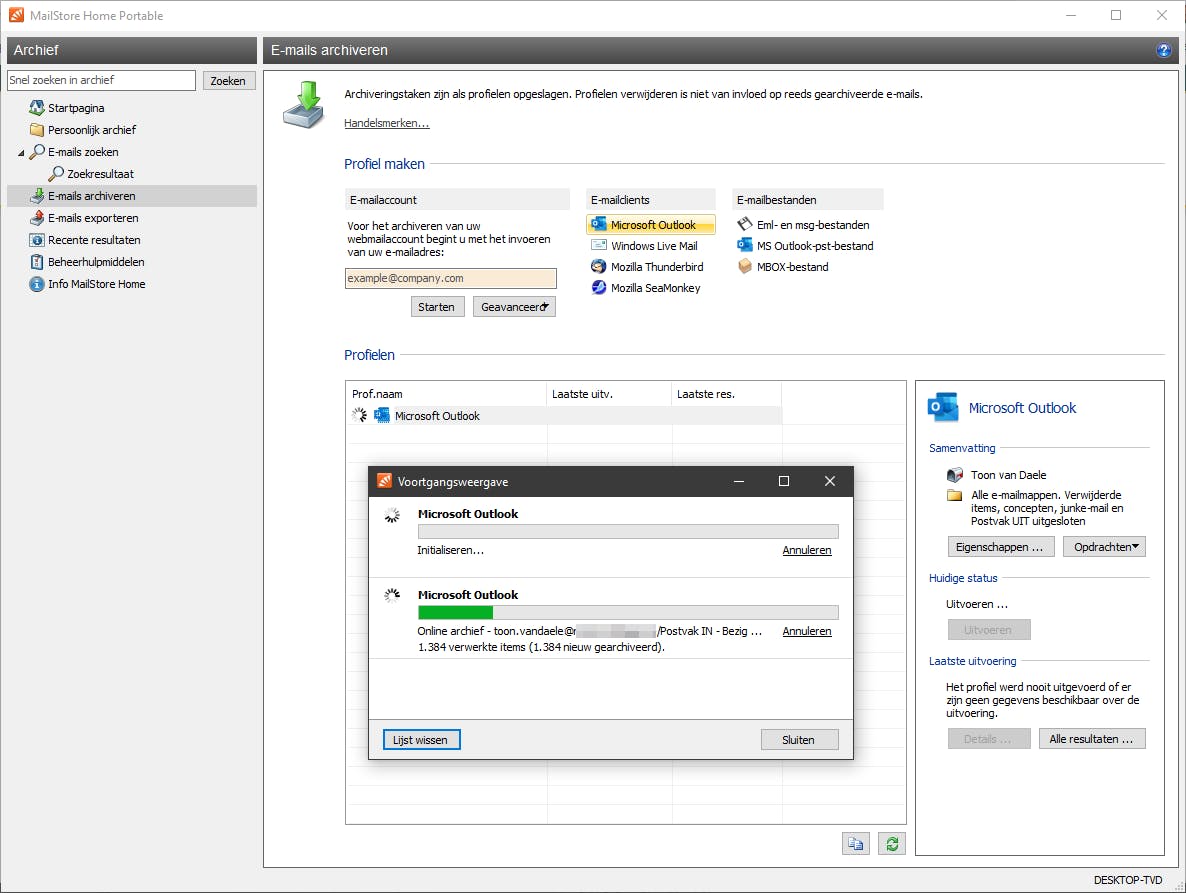This screenshot has height=893, width=1186.
Task: Sort by Laatste res. column header
Action: [x=726, y=394]
